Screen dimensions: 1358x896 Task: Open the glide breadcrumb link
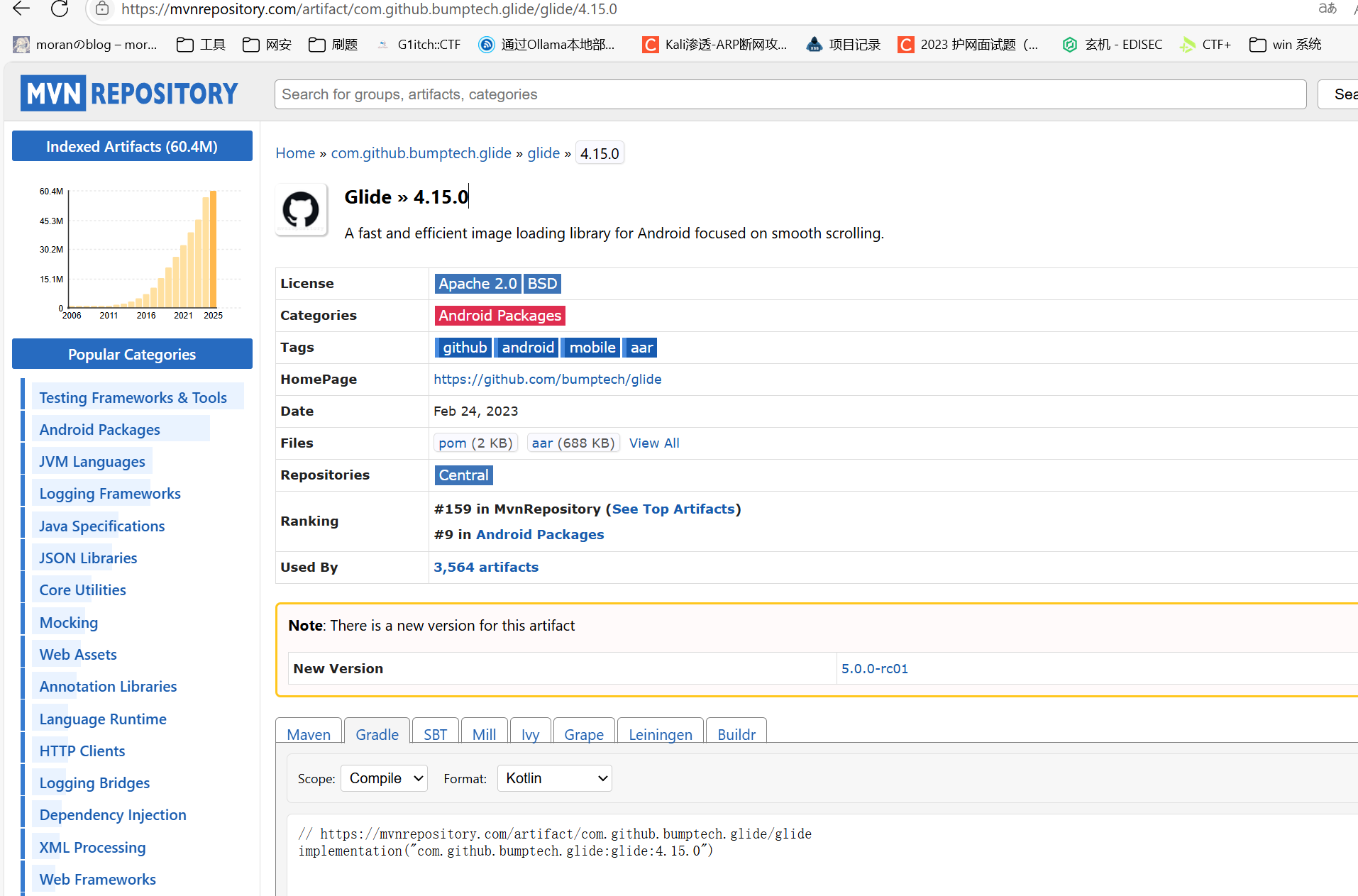(543, 153)
